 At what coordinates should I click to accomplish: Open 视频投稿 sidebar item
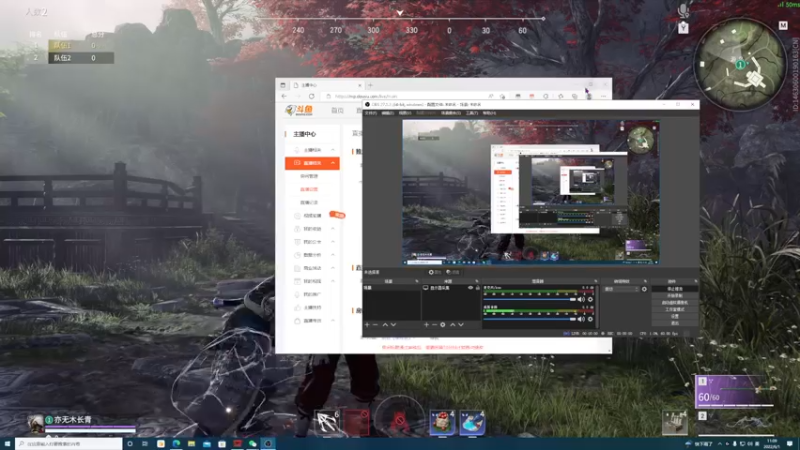tap(312, 215)
